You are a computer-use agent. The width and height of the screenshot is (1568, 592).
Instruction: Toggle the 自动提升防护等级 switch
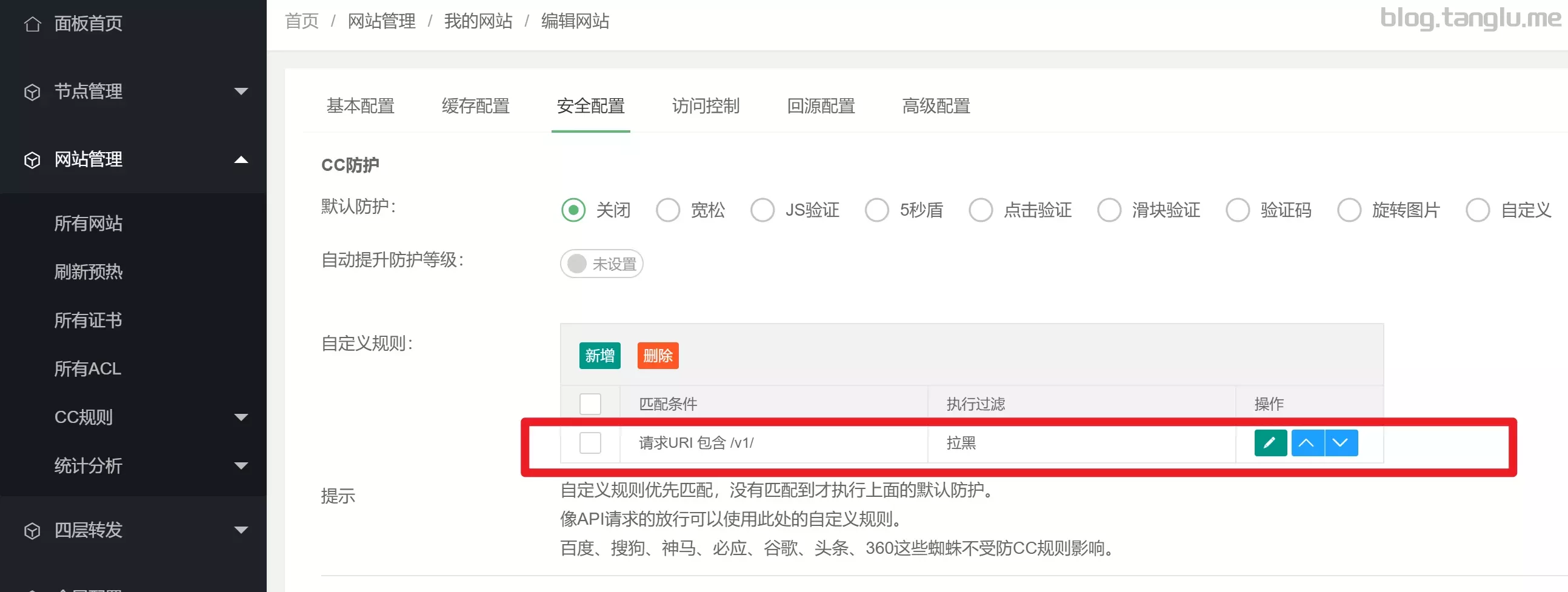point(601,264)
